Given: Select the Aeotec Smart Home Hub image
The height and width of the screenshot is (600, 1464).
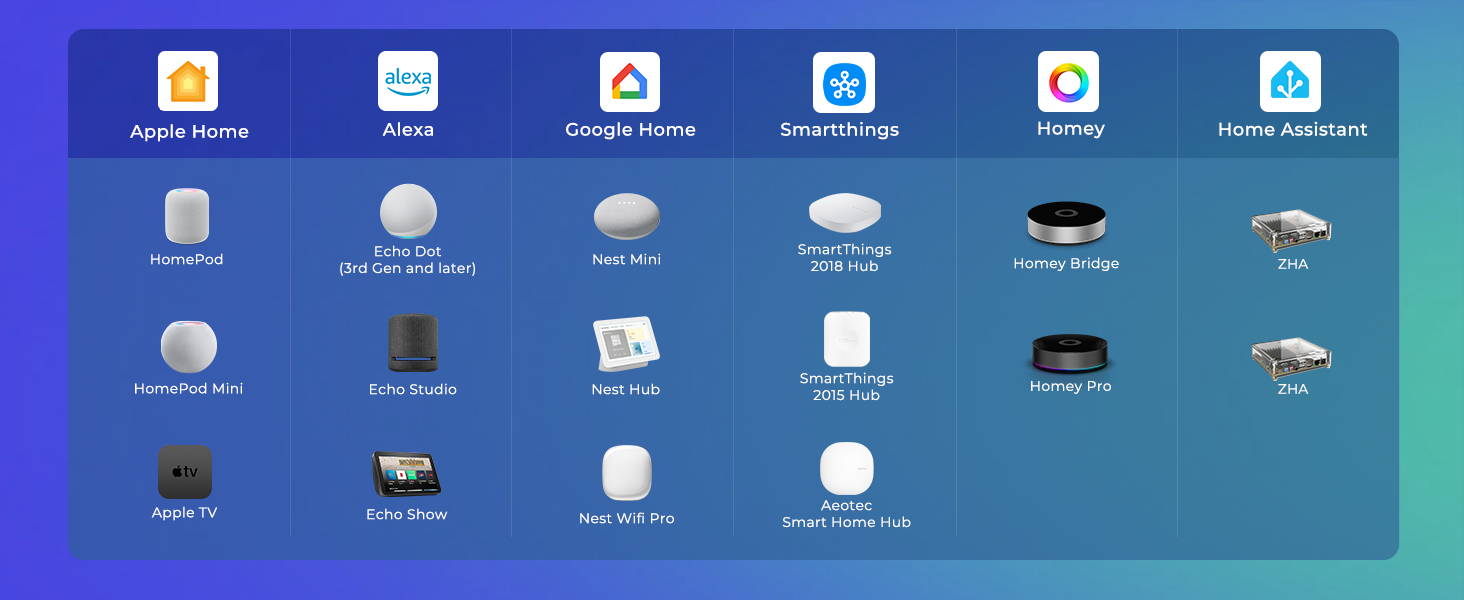Looking at the screenshot, I should click(847, 468).
